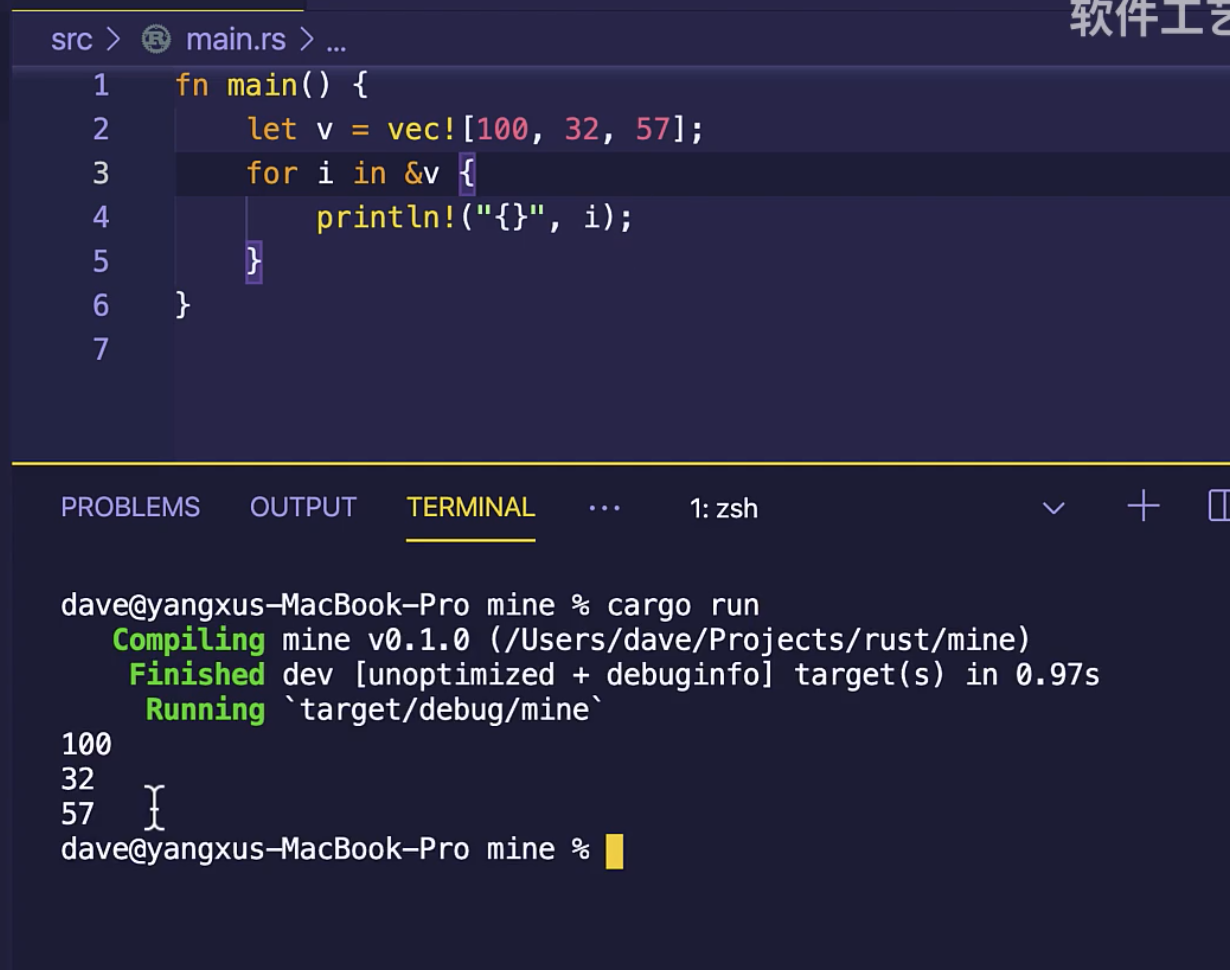Click the target/debug/mine path in terminal output
Image resolution: width=1230 pixels, height=970 pixels.
[451, 710]
